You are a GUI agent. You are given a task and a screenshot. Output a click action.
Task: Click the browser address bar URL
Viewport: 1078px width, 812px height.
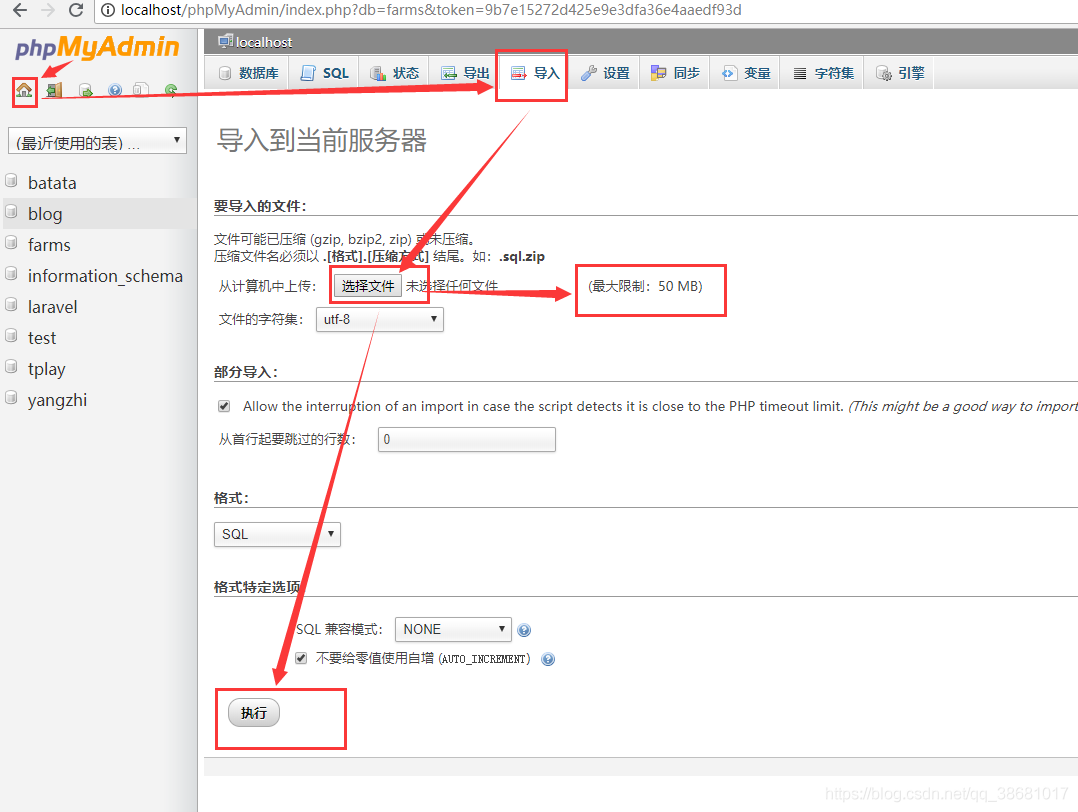(431, 10)
